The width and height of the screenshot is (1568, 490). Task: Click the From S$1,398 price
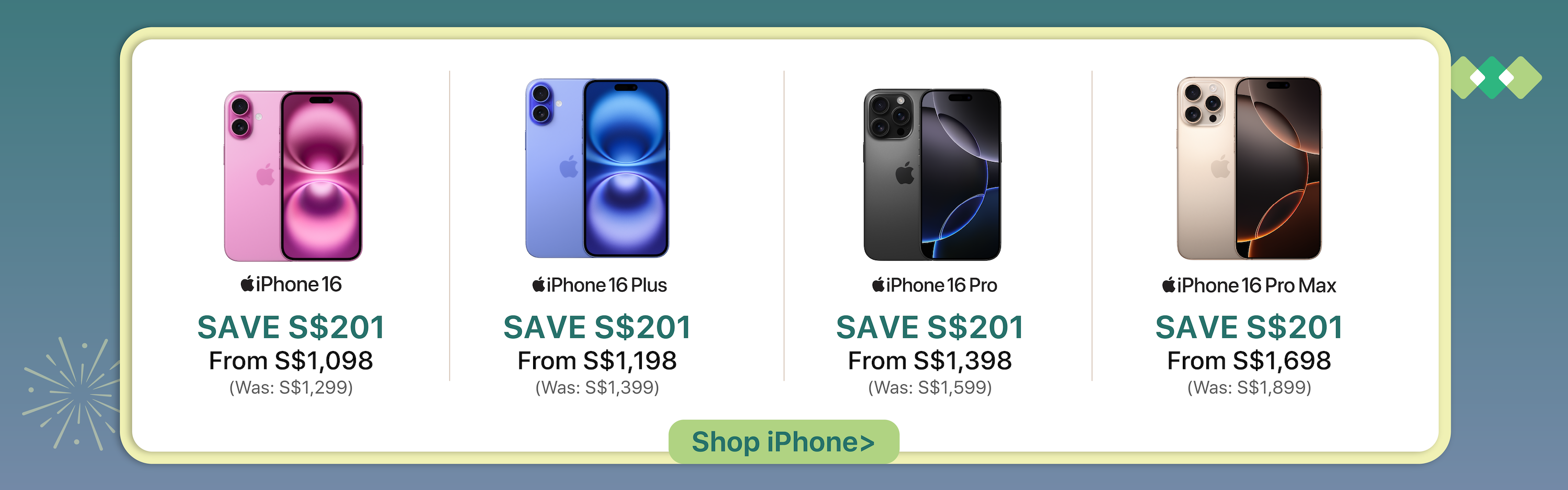930,360
